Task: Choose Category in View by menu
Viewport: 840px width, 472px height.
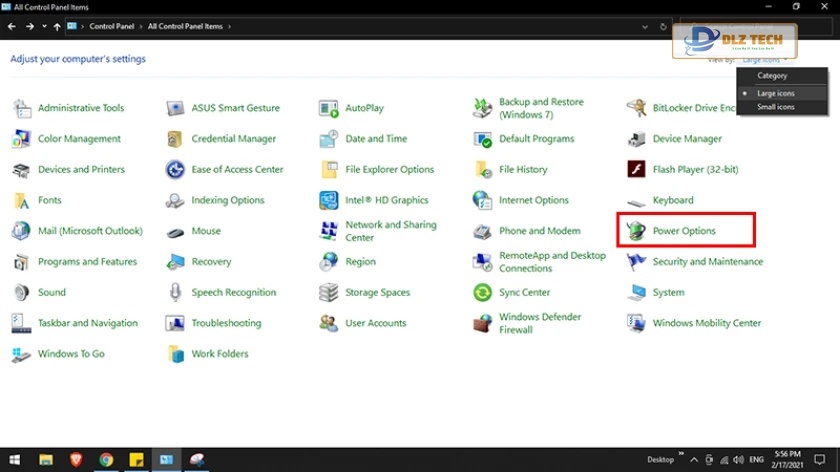Action: (771, 76)
